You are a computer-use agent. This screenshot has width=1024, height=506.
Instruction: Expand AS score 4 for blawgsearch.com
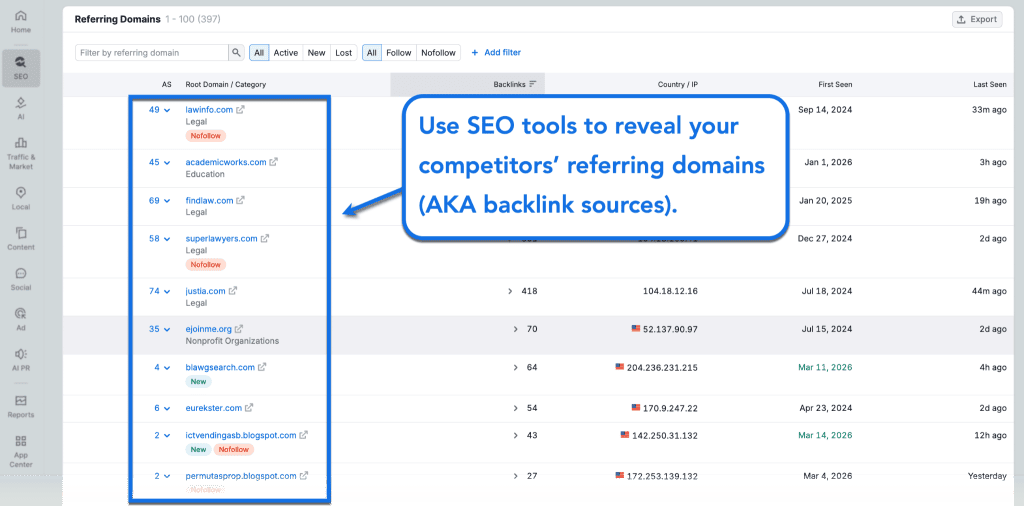162,367
